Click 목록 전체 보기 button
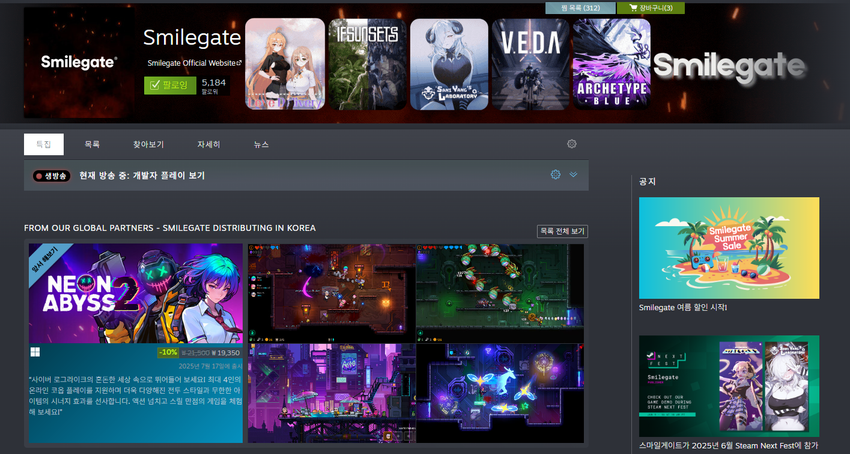Screen dimensions: 850x454 tap(562, 231)
